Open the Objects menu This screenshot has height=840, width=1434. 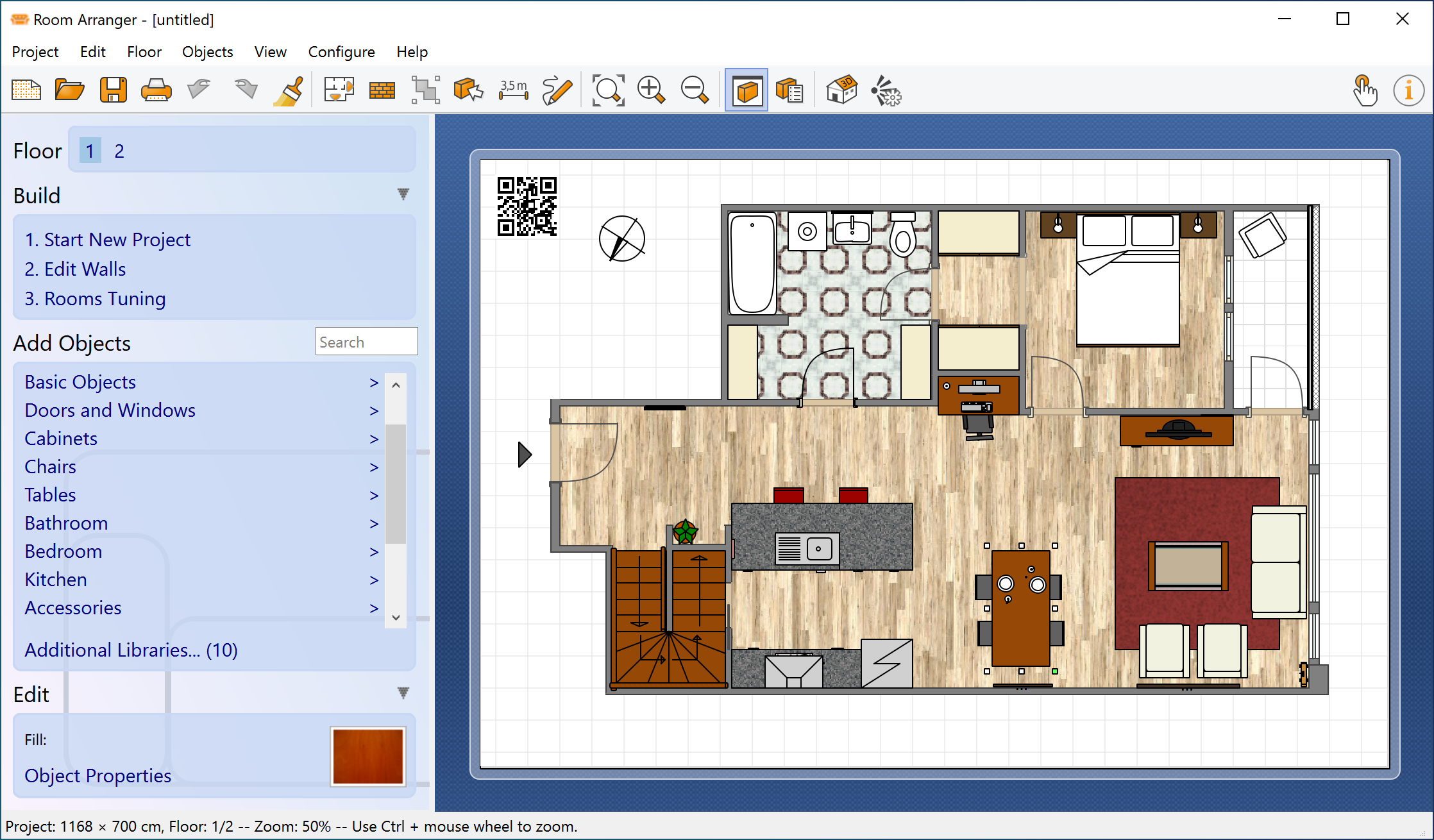207,51
